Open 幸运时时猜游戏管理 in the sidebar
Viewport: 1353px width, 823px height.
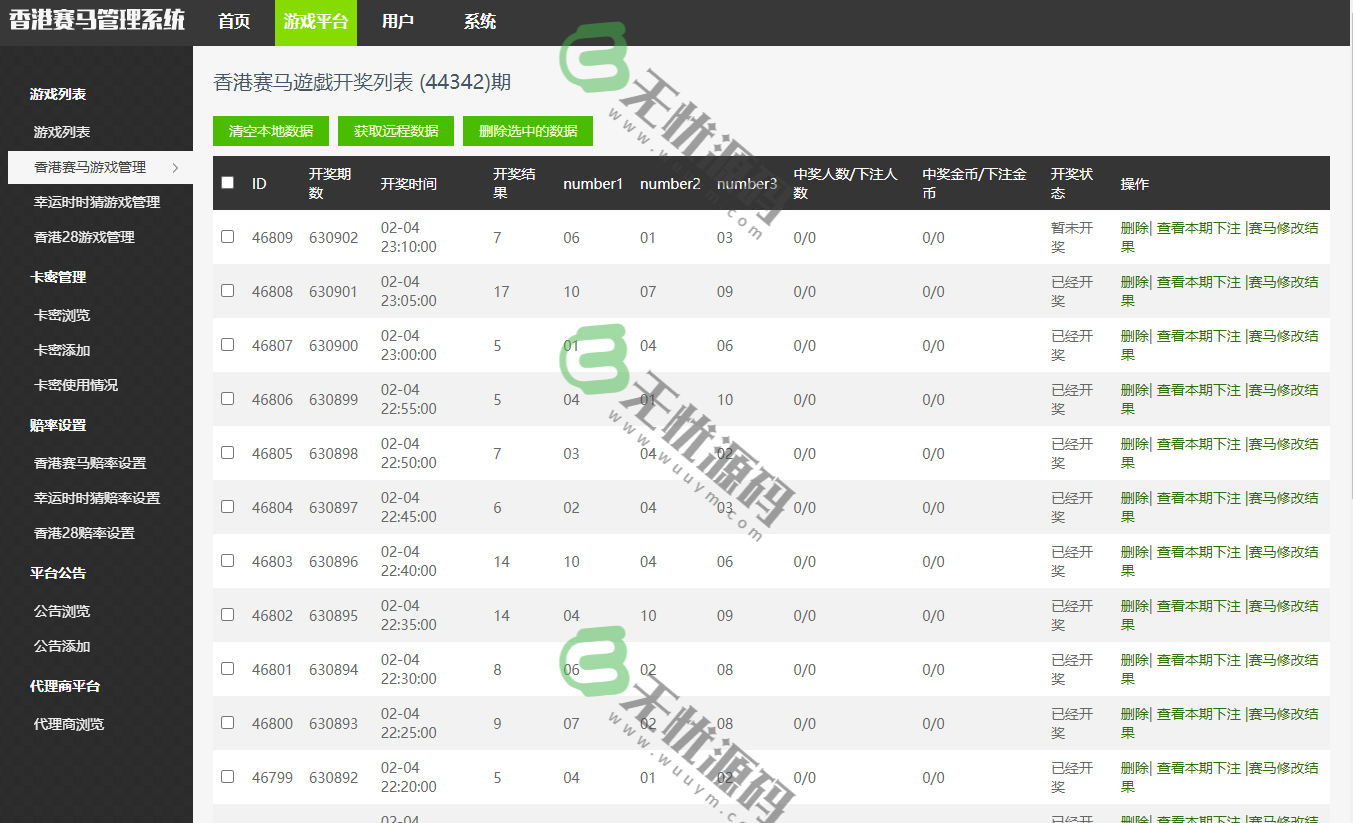(x=97, y=202)
